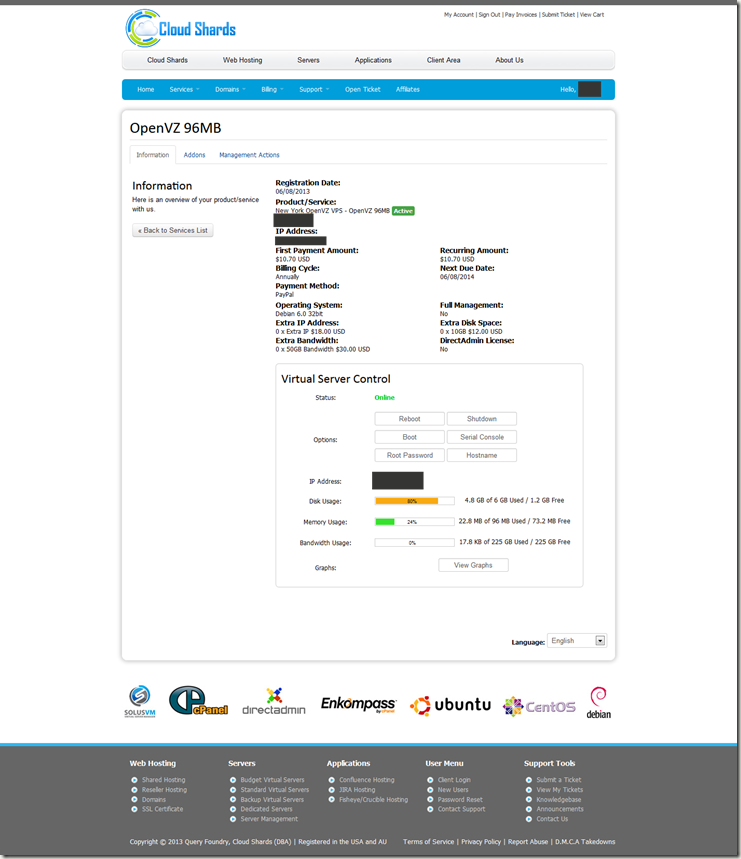Click the Root Password button

(x=410, y=455)
